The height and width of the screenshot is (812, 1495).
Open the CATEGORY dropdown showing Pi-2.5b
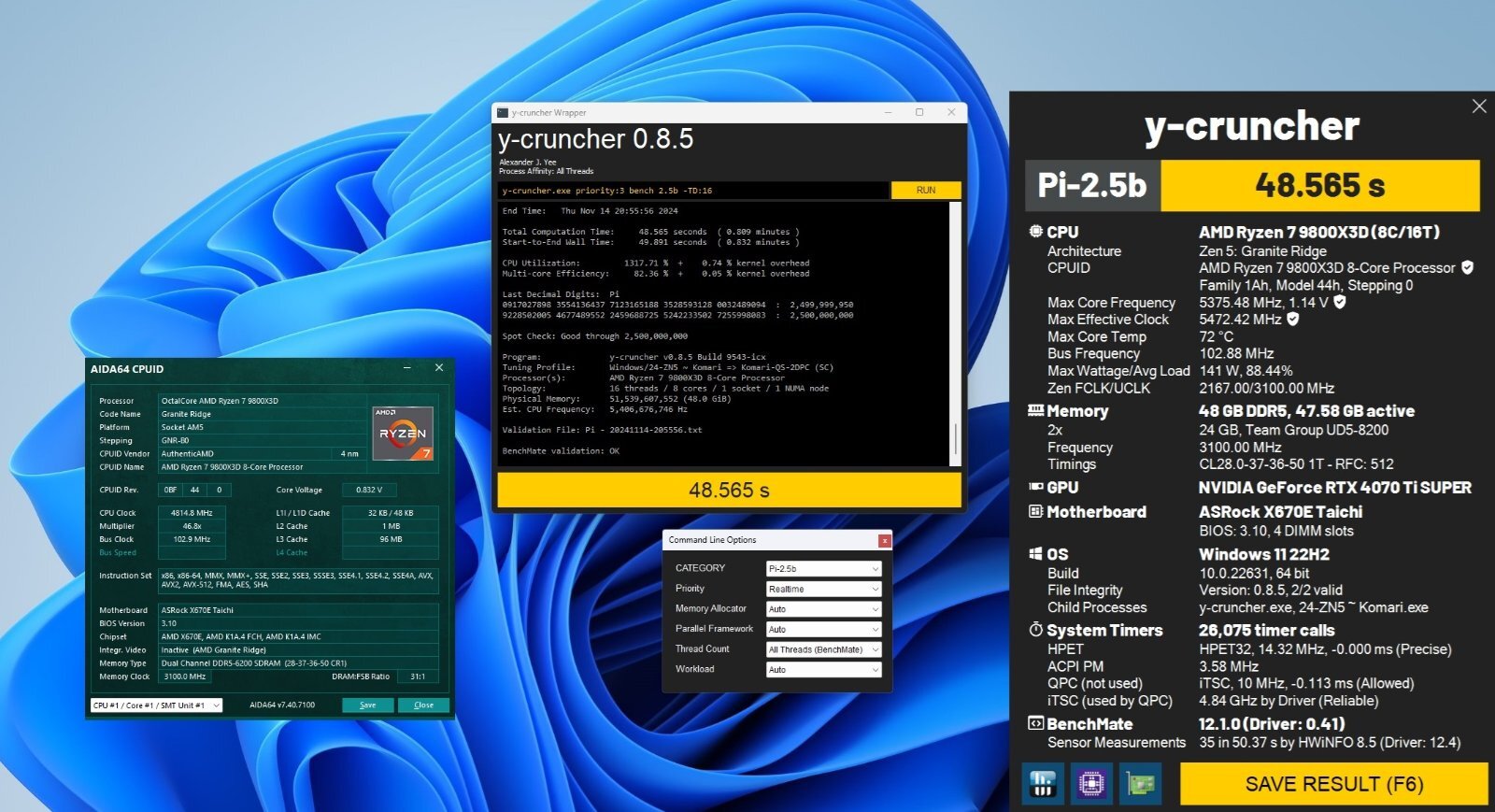823,568
